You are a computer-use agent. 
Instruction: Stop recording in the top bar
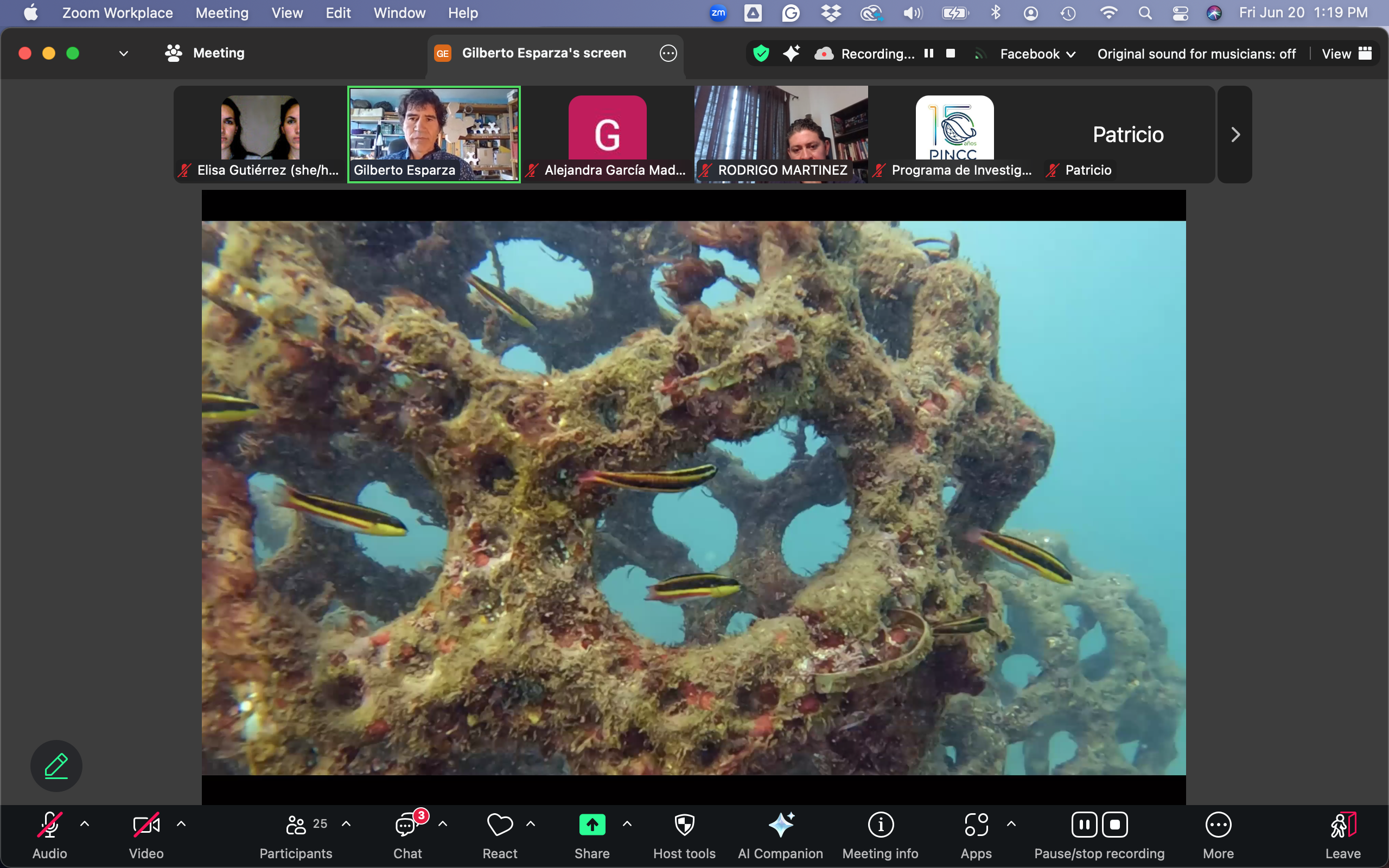tap(951, 53)
